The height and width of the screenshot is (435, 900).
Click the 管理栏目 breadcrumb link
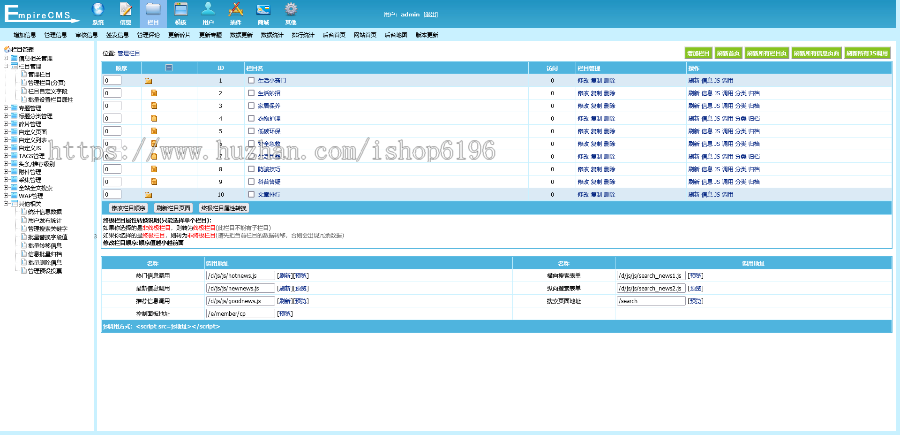coord(127,53)
